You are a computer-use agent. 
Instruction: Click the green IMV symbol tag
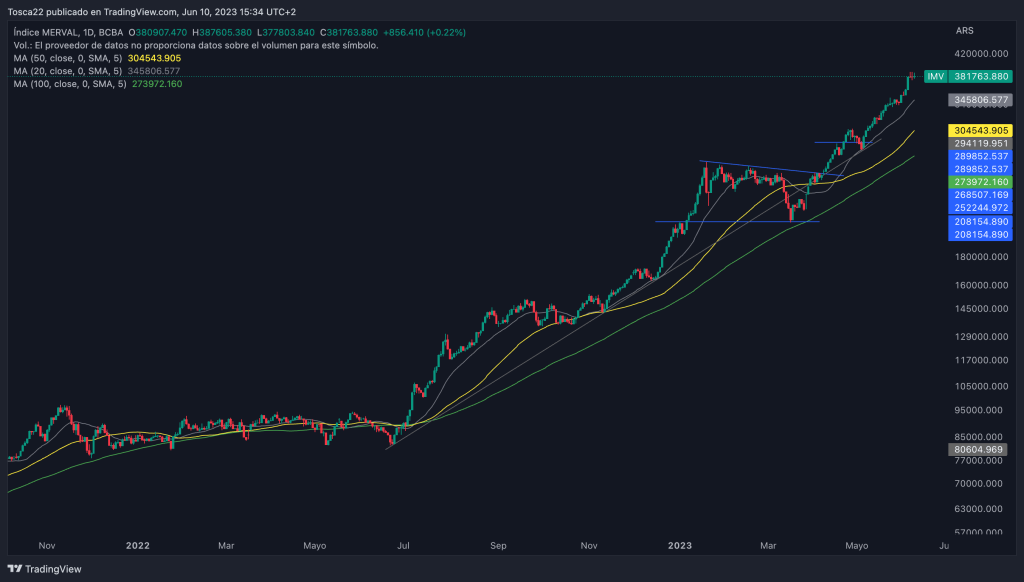coord(935,76)
